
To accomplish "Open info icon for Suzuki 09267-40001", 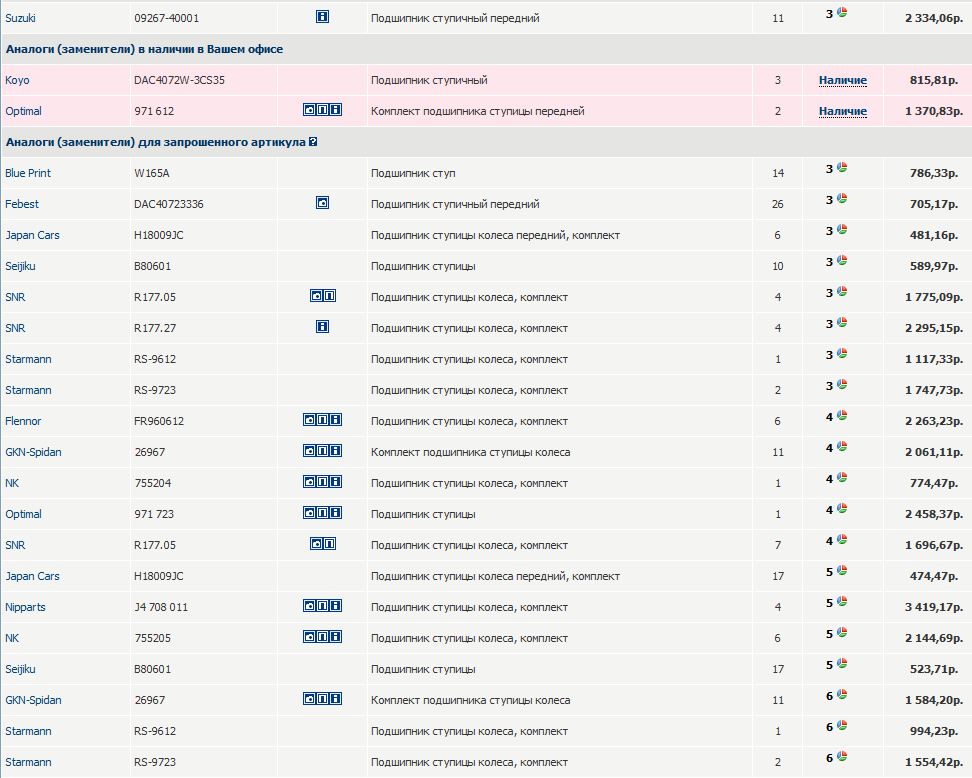I will tap(322, 17).
